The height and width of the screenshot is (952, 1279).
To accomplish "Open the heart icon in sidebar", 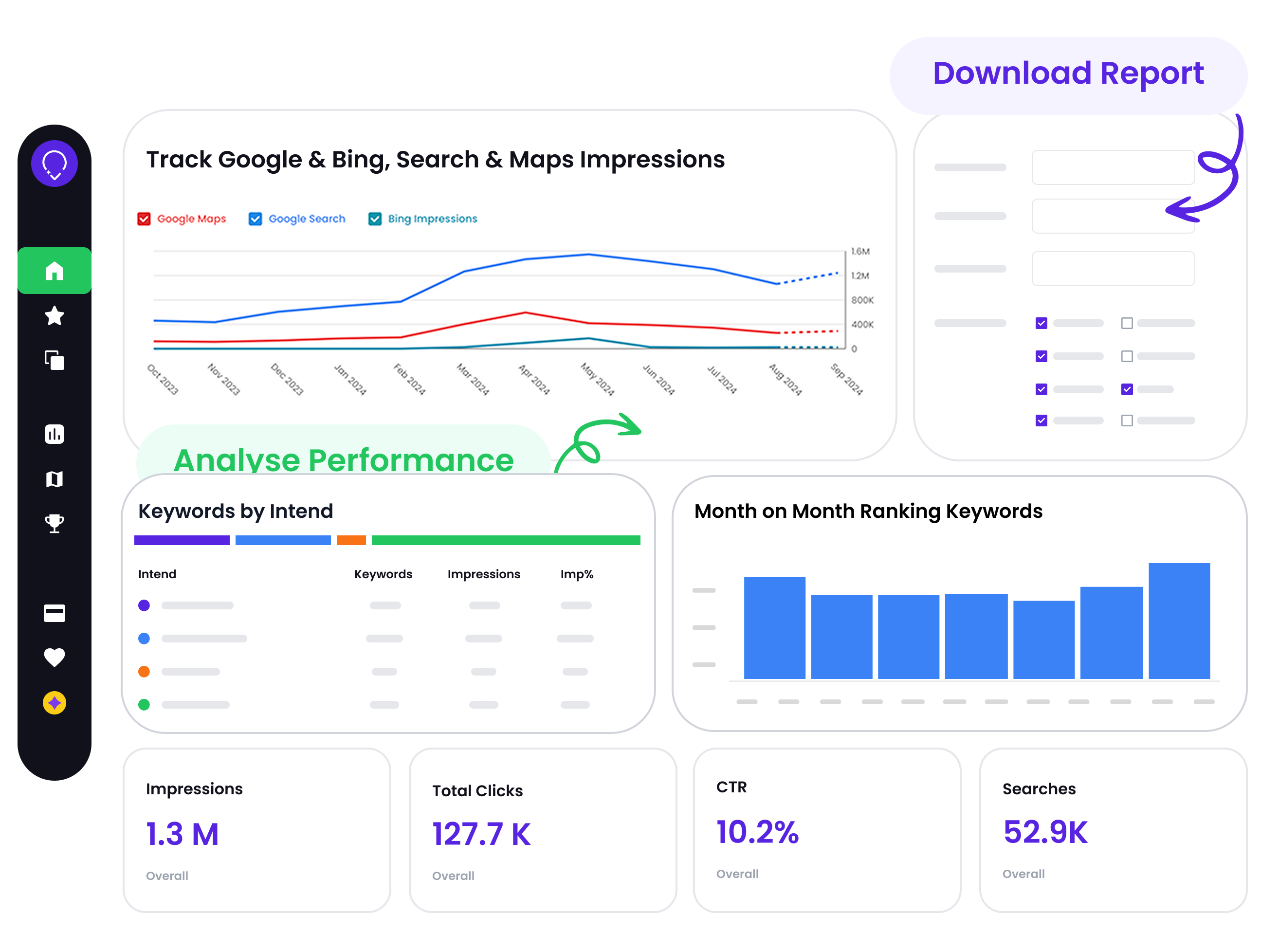I will click(54, 658).
